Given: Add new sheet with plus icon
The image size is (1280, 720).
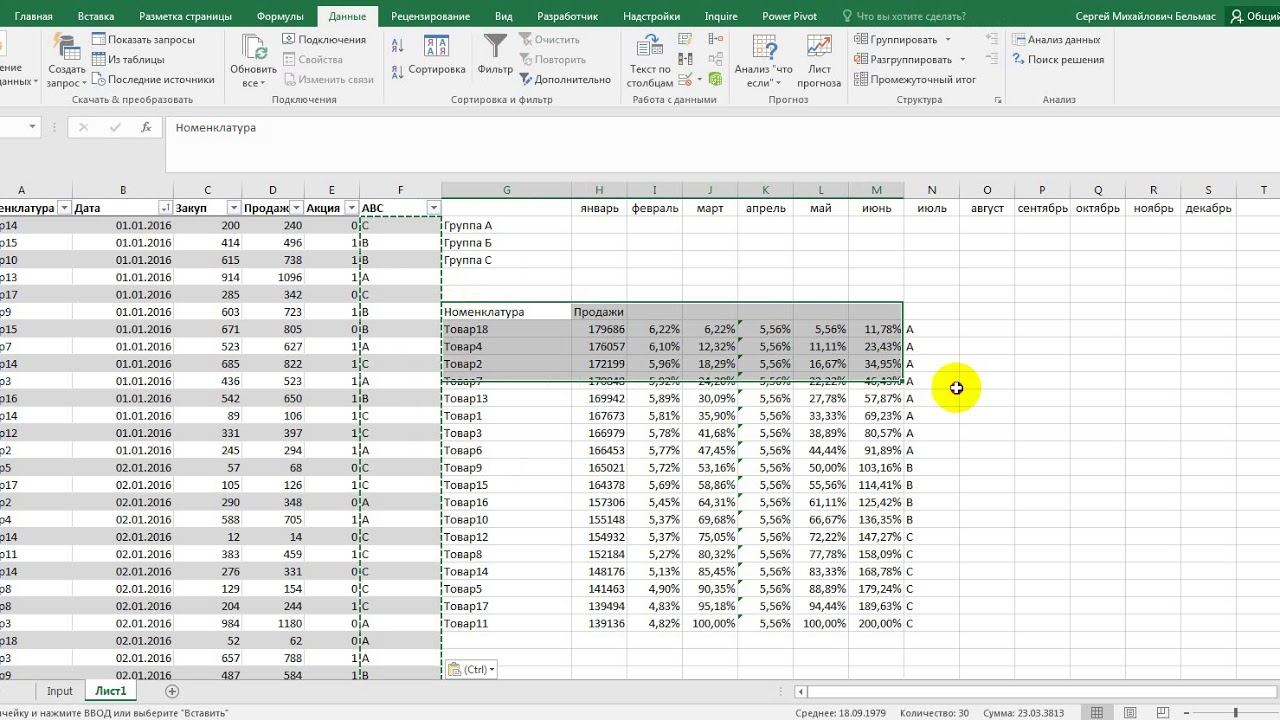Looking at the screenshot, I should 172,691.
